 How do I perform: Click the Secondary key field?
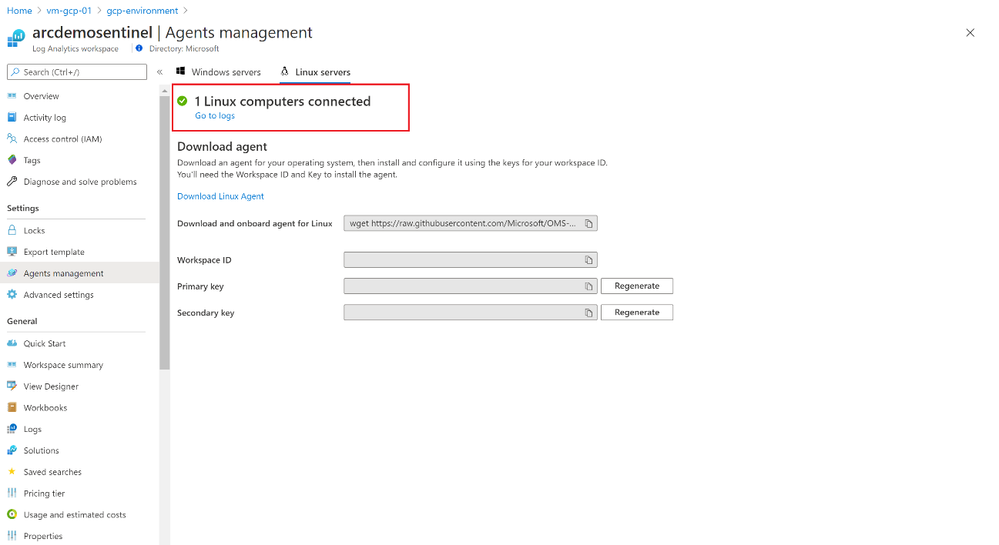tap(470, 312)
